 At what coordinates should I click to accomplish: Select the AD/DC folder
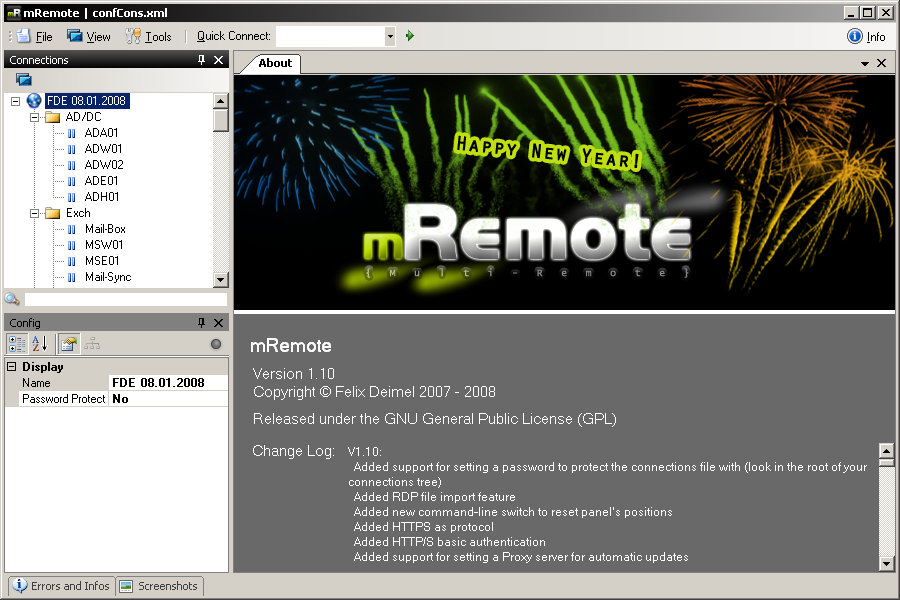tap(83, 117)
